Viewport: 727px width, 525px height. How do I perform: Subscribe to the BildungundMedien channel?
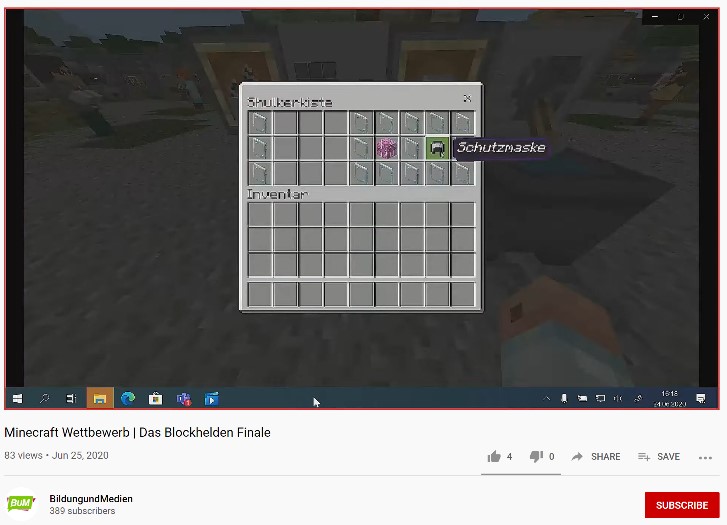[682, 505]
